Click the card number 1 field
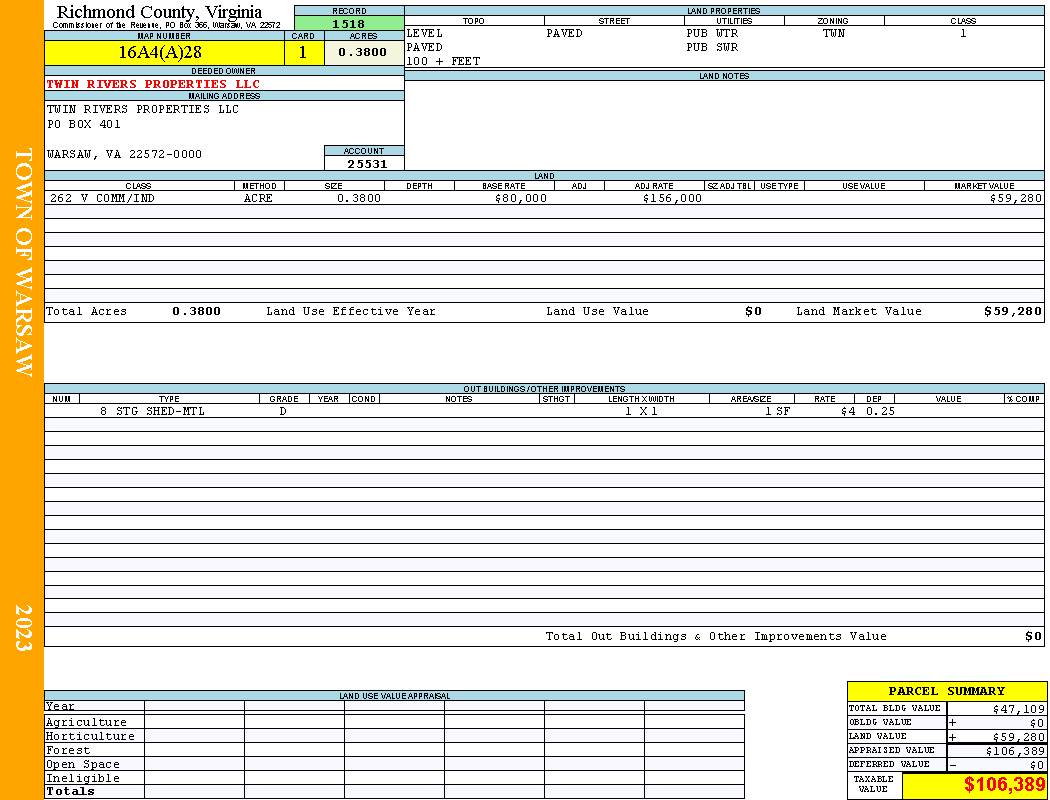The image size is (1050, 800). pos(303,52)
